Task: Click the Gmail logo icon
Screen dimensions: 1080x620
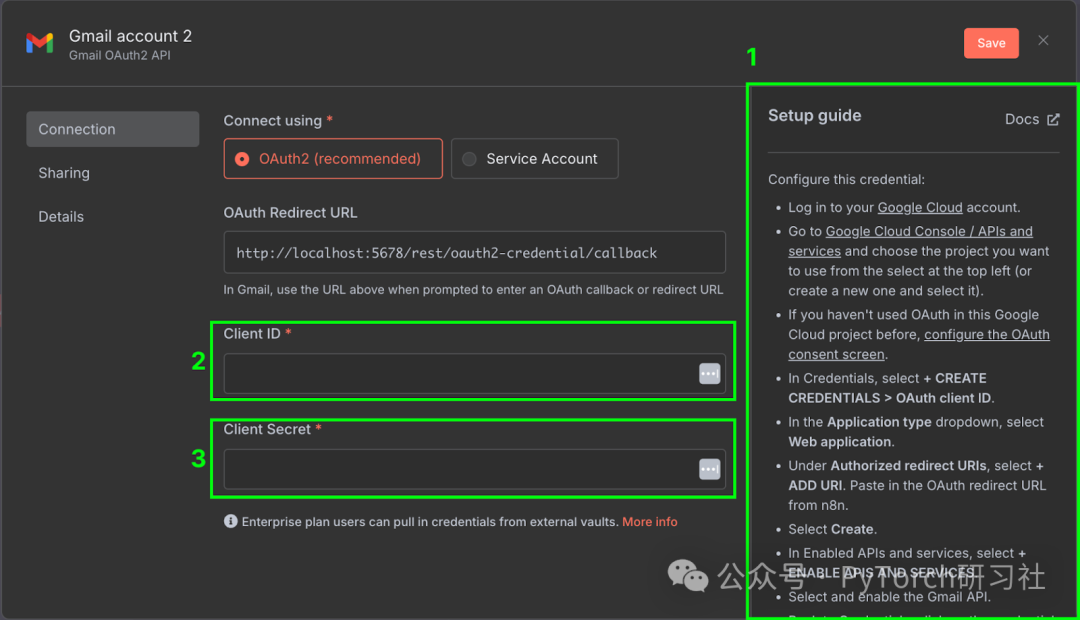Action: point(40,43)
